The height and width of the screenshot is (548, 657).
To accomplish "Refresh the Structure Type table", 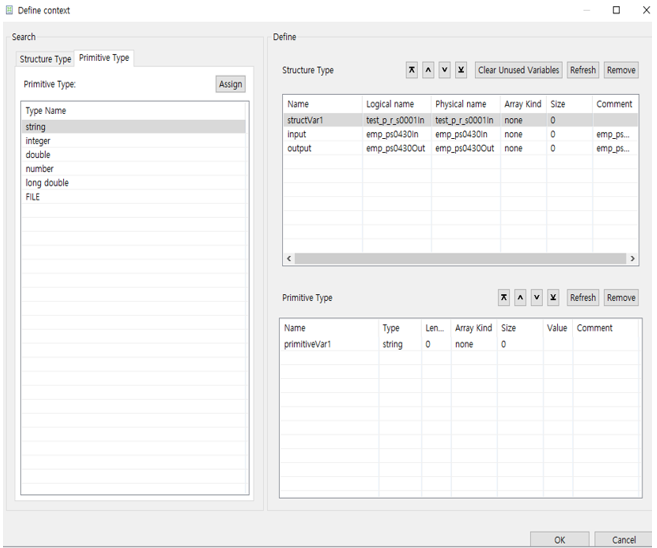I will [582, 70].
